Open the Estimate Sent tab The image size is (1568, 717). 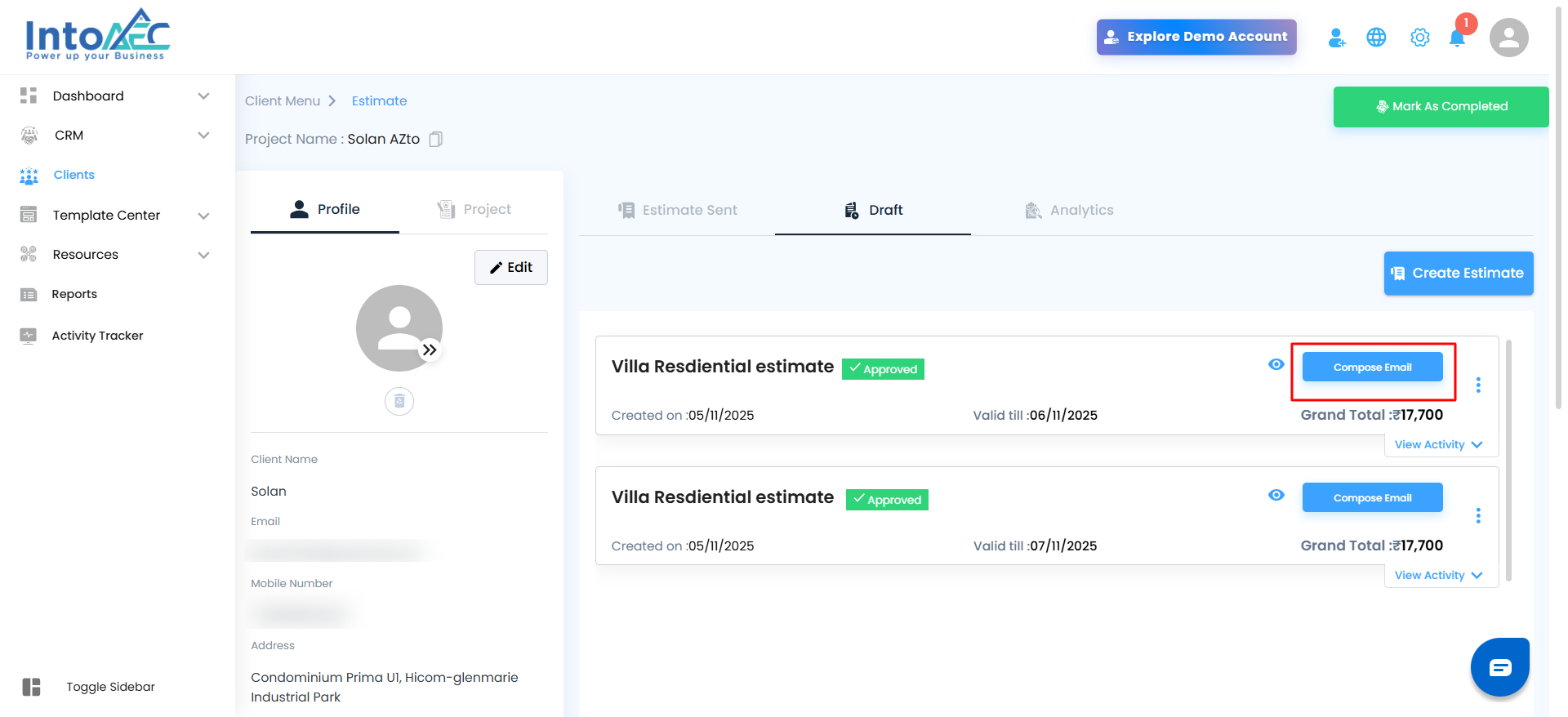pos(677,211)
